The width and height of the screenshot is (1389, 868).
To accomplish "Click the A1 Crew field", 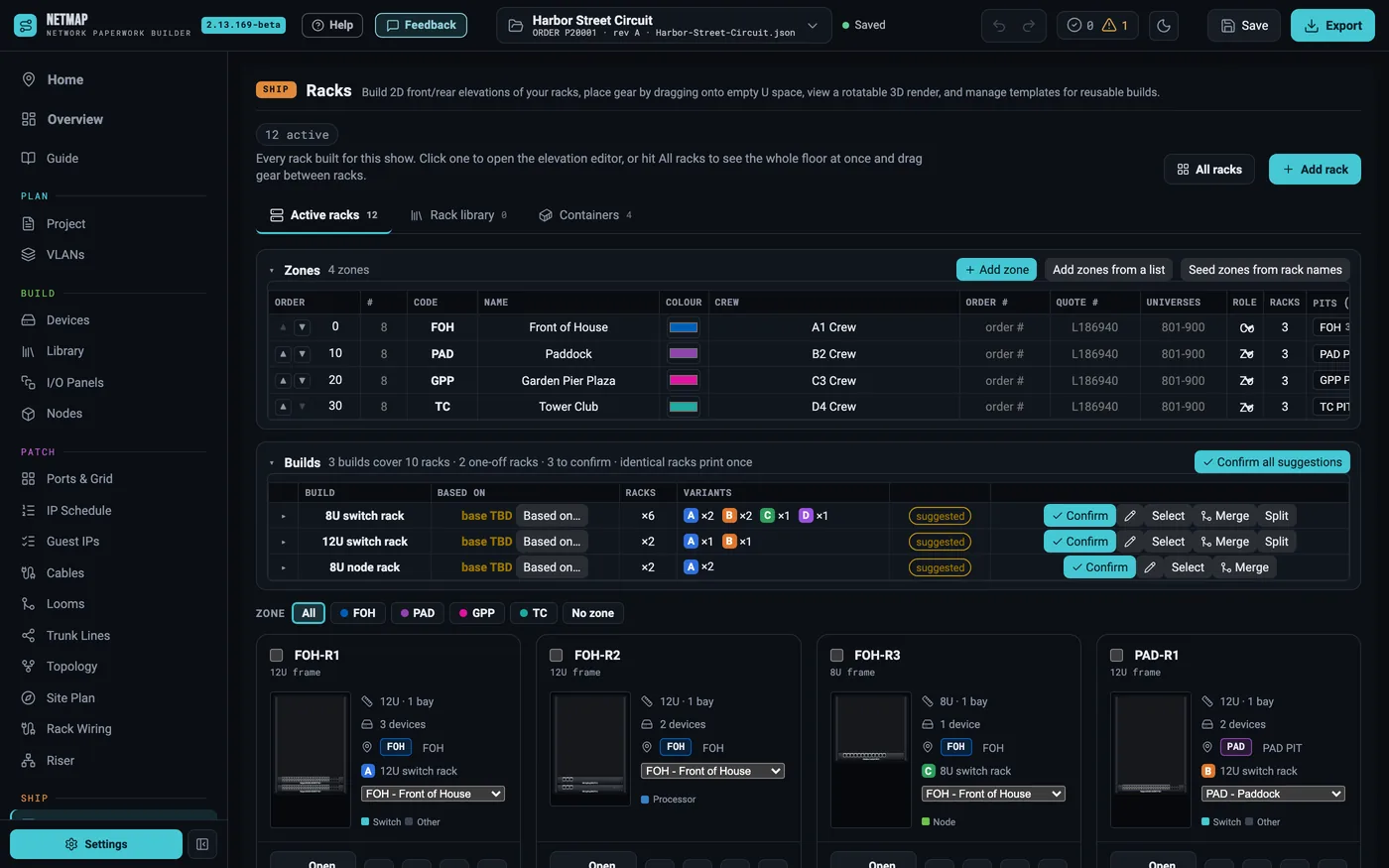I will coord(833,327).
